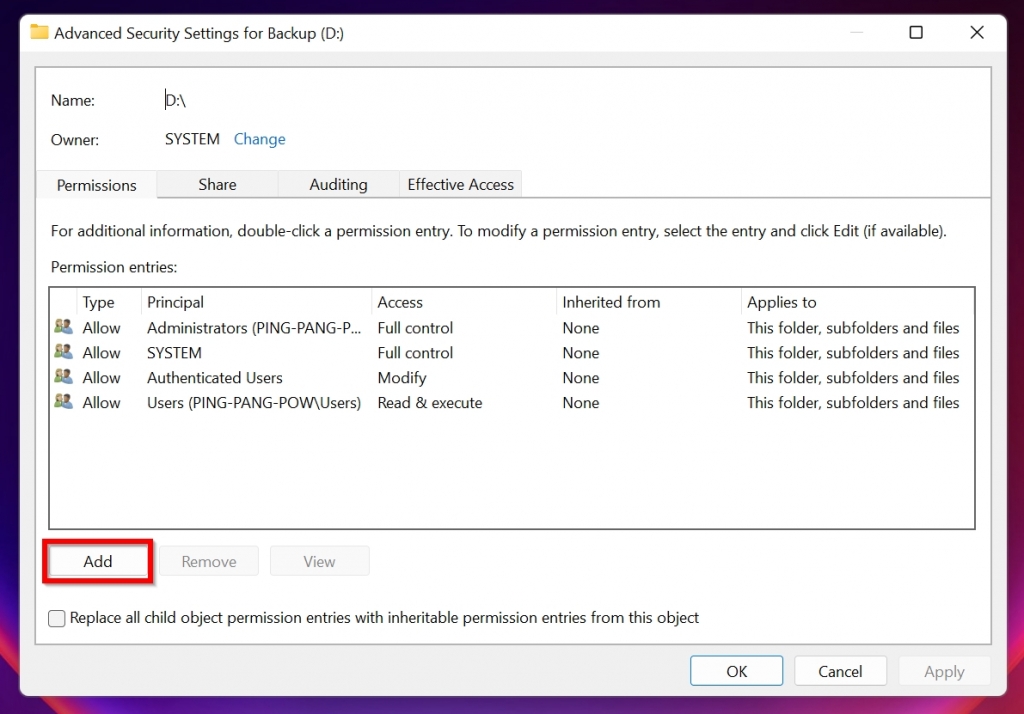Click the Change owner link
This screenshot has height=714, width=1024.
click(259, 139)
